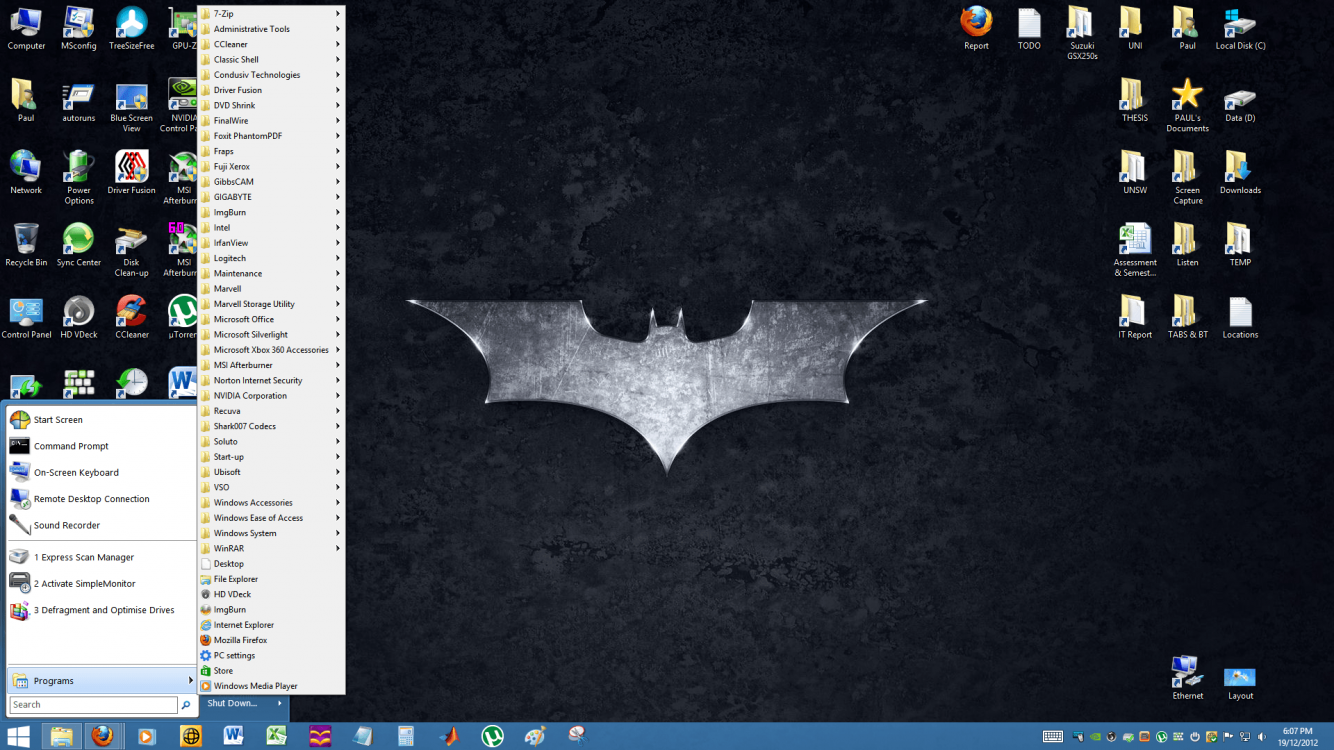Click the search magnifier button

click(186, 705)
